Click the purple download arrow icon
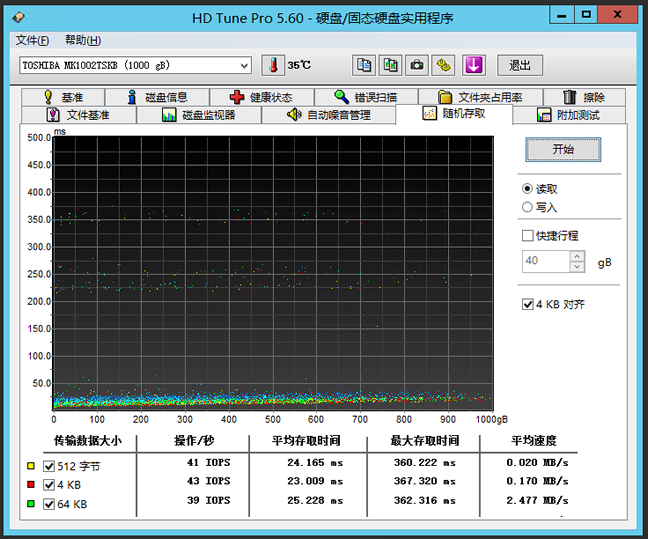 click(473, 65)
